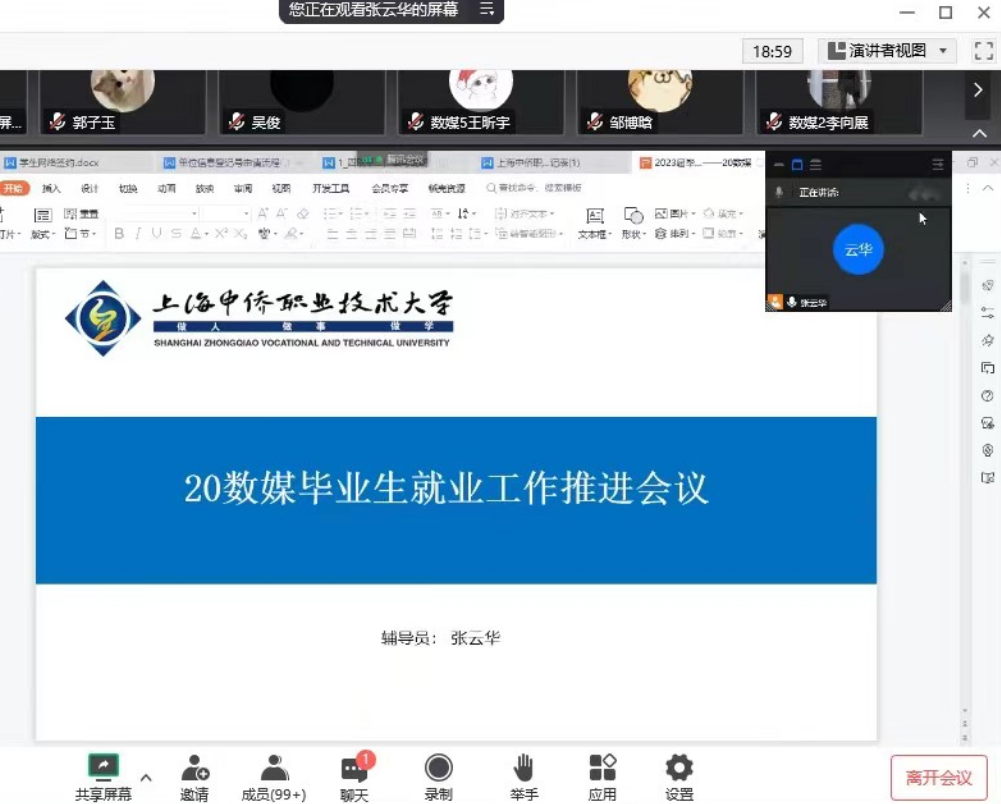Click the 云华 speaker avatar in floating window

[x=858, y=250]
